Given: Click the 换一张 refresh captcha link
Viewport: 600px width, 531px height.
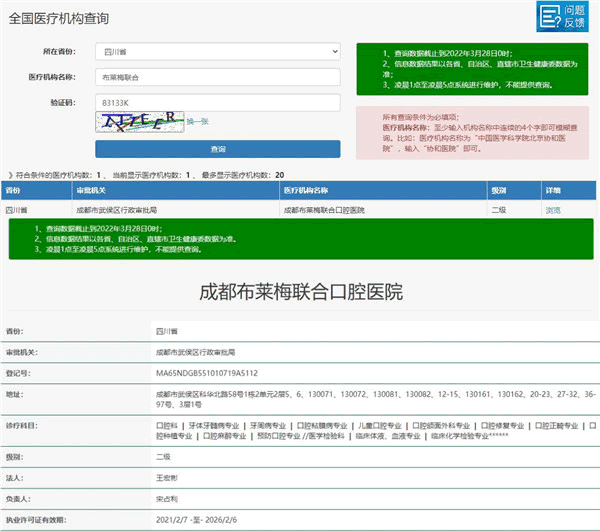Looking at the screenshot, I should pos(197,122).
